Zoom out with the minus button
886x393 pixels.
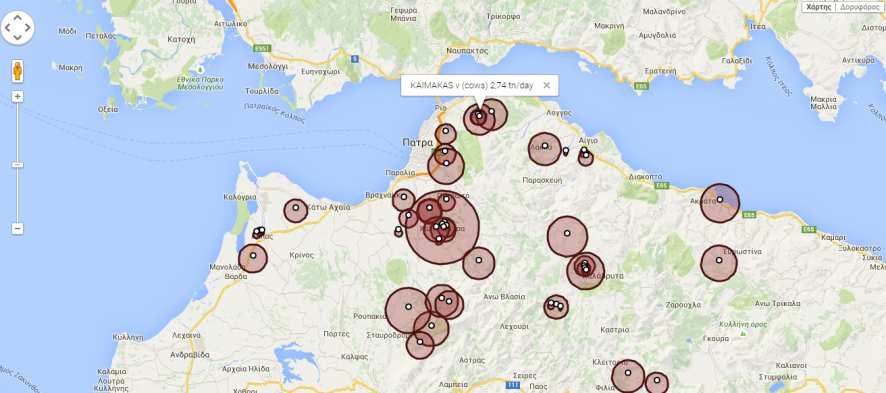pos(18,229)
